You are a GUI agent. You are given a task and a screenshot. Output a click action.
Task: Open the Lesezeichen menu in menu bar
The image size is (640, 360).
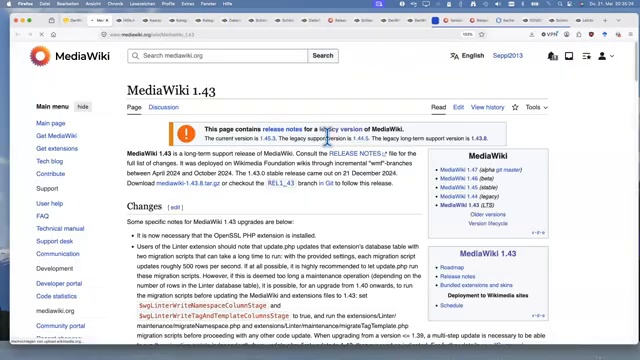pyautogui.click(x=142, y=4)
